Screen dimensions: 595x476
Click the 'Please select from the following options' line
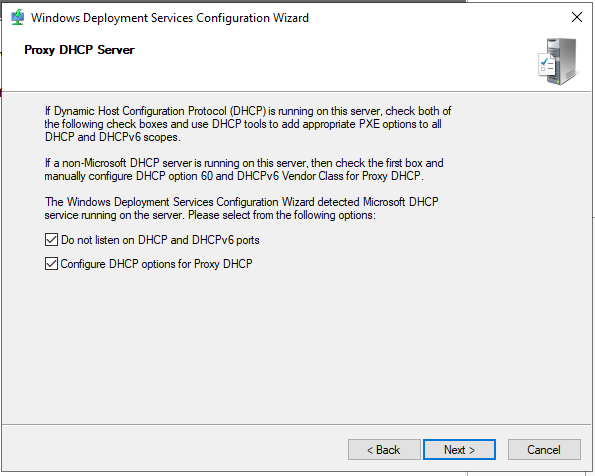coord(282,215)
